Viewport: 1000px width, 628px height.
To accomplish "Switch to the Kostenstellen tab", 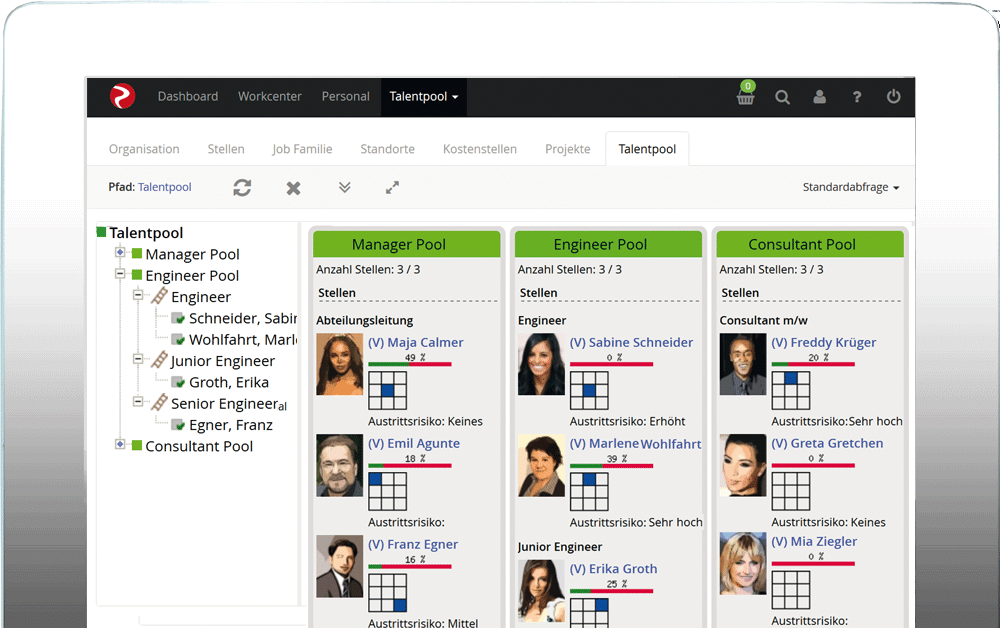I will click(x=480, y=149).
